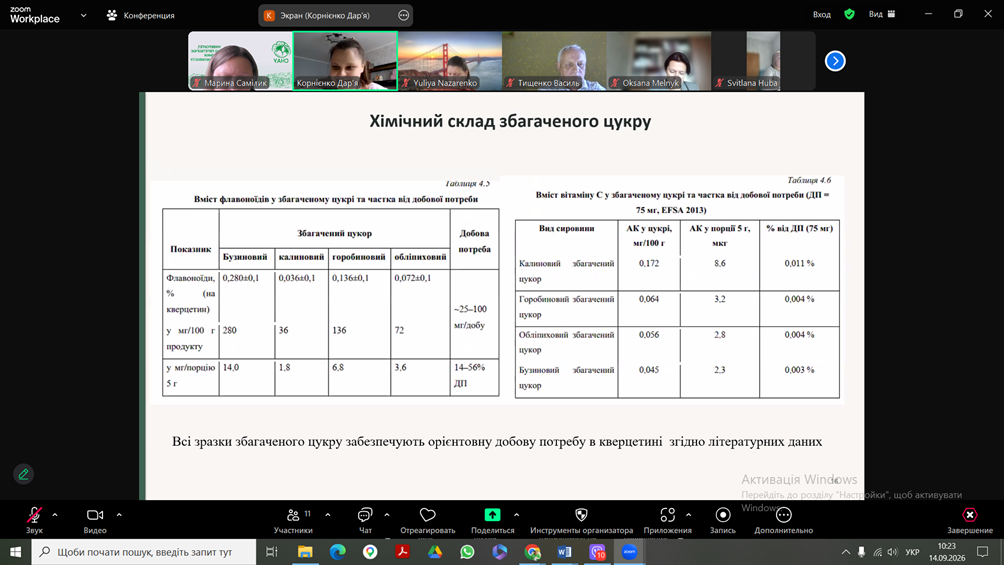Open the Вид view menu
1004x565 pixels.
(882, 14)
